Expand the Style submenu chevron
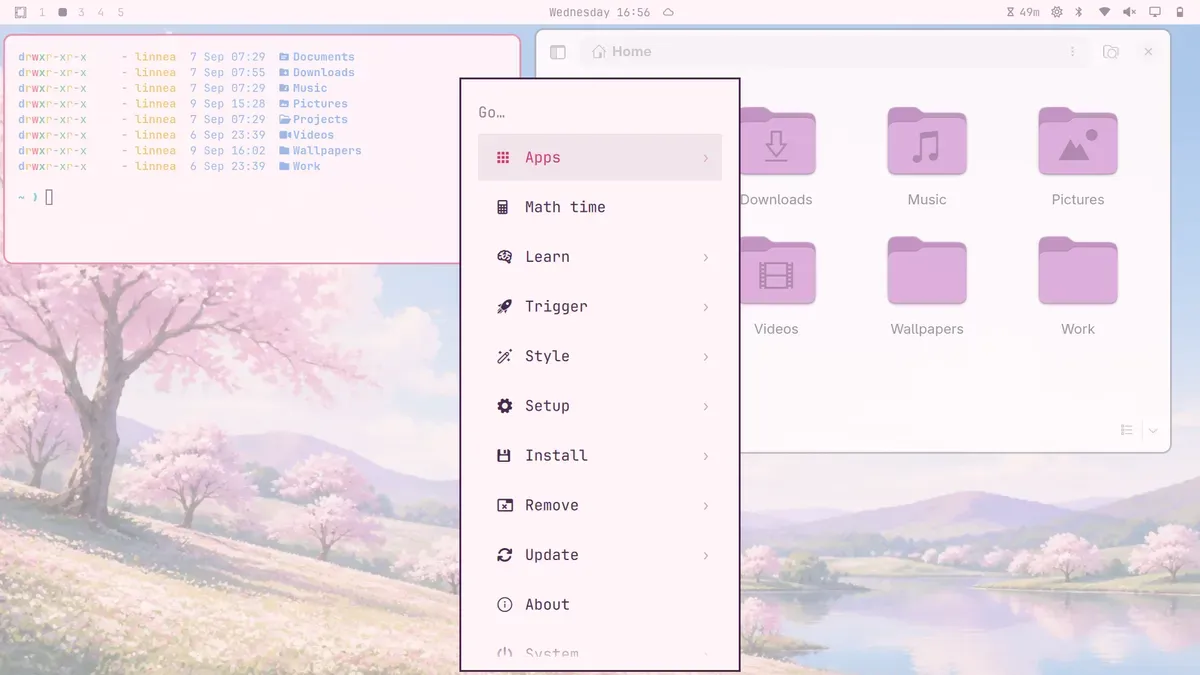This screenshot has height=675, width=1200. pyautogui.click(x=705, y=357)
